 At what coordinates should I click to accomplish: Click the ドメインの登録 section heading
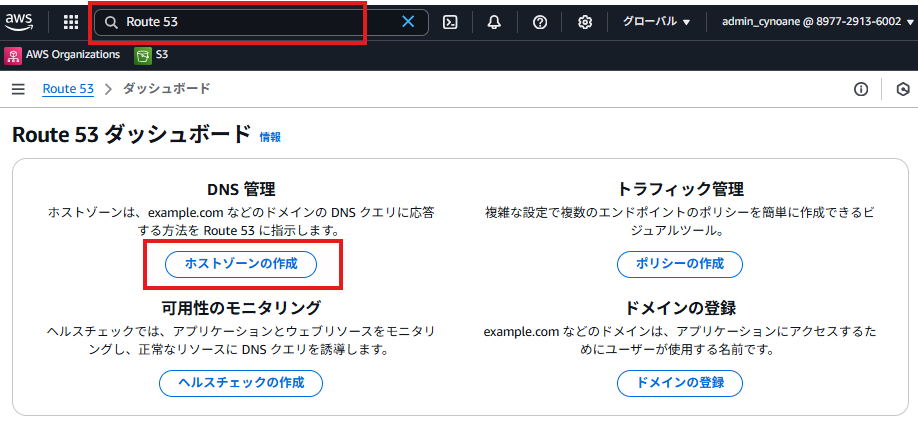click(x=680, y=307)
